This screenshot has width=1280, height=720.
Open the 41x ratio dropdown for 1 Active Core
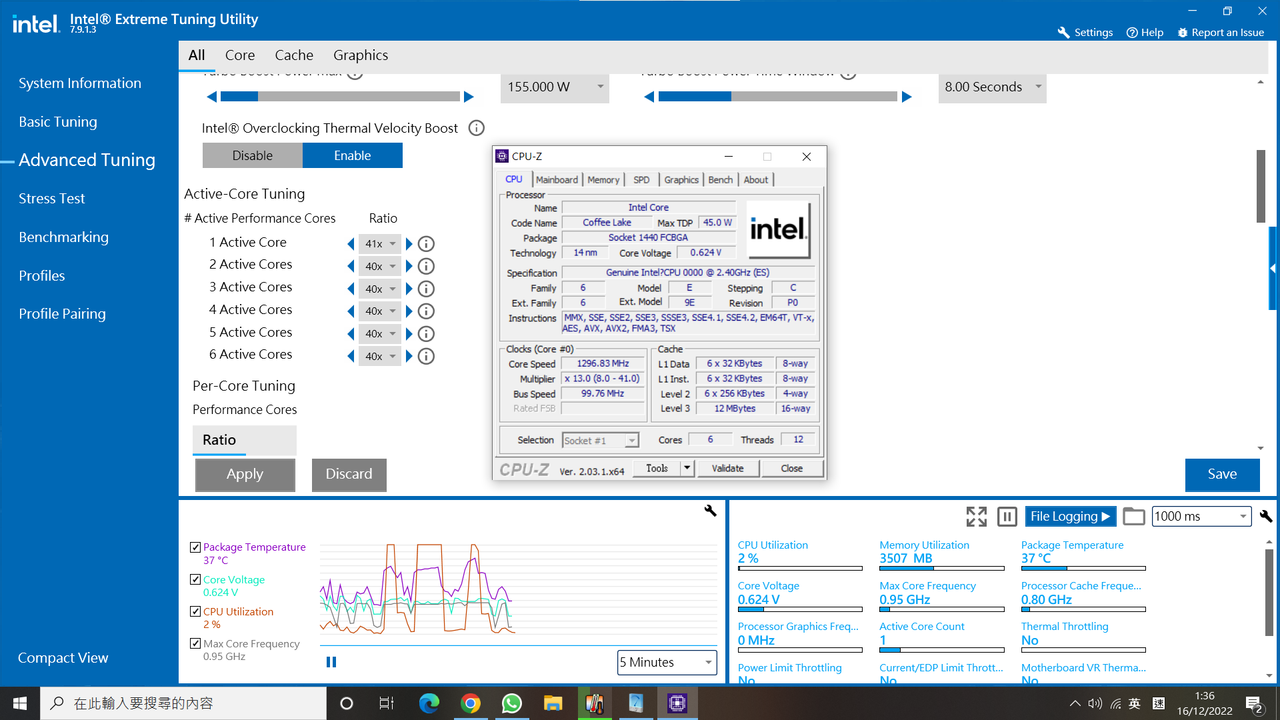380,244
